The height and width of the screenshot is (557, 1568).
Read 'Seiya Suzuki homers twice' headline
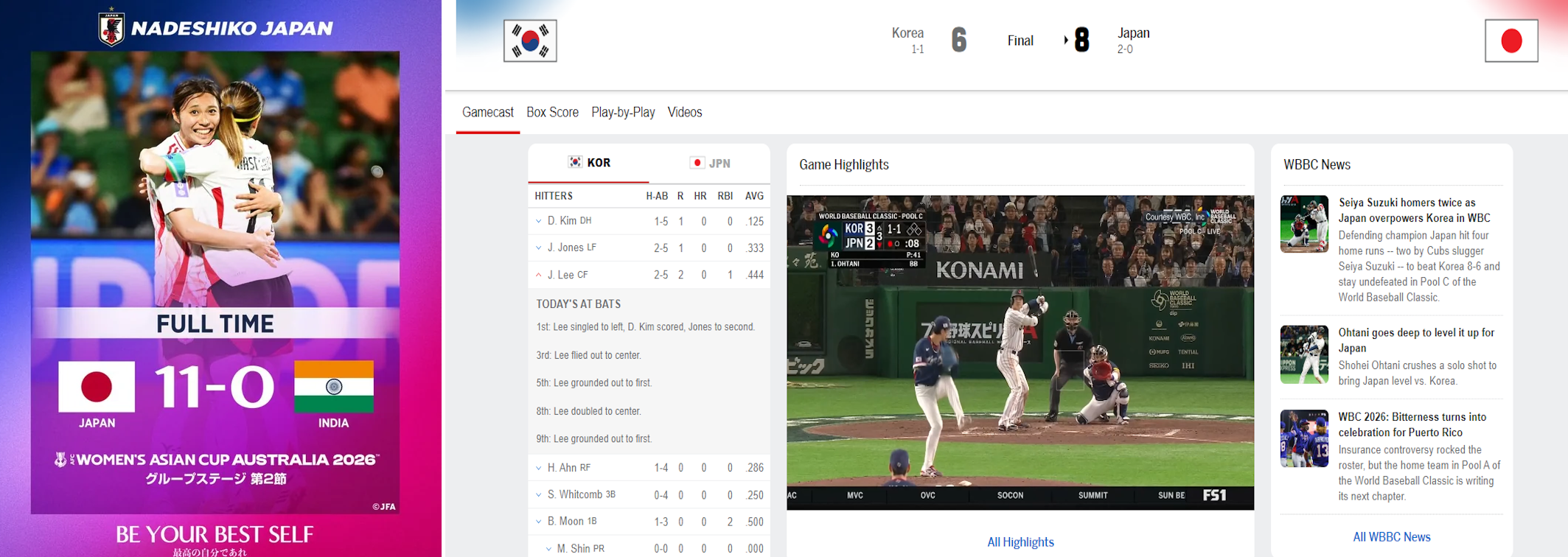pos(1414,210)
